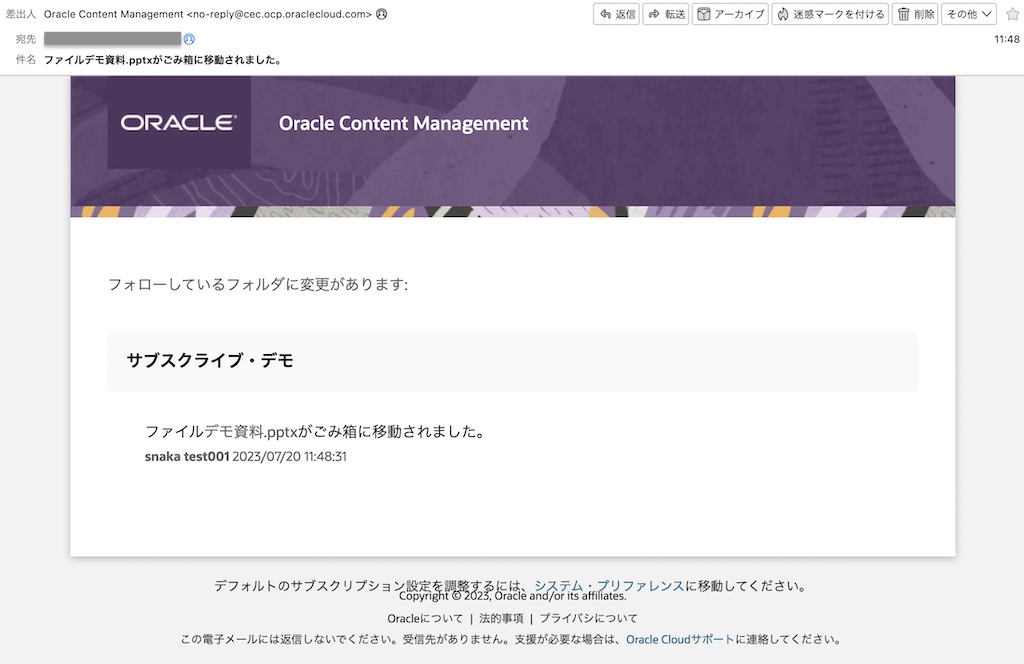Open the Oracle Cloudサポート link

coord(680,639)
